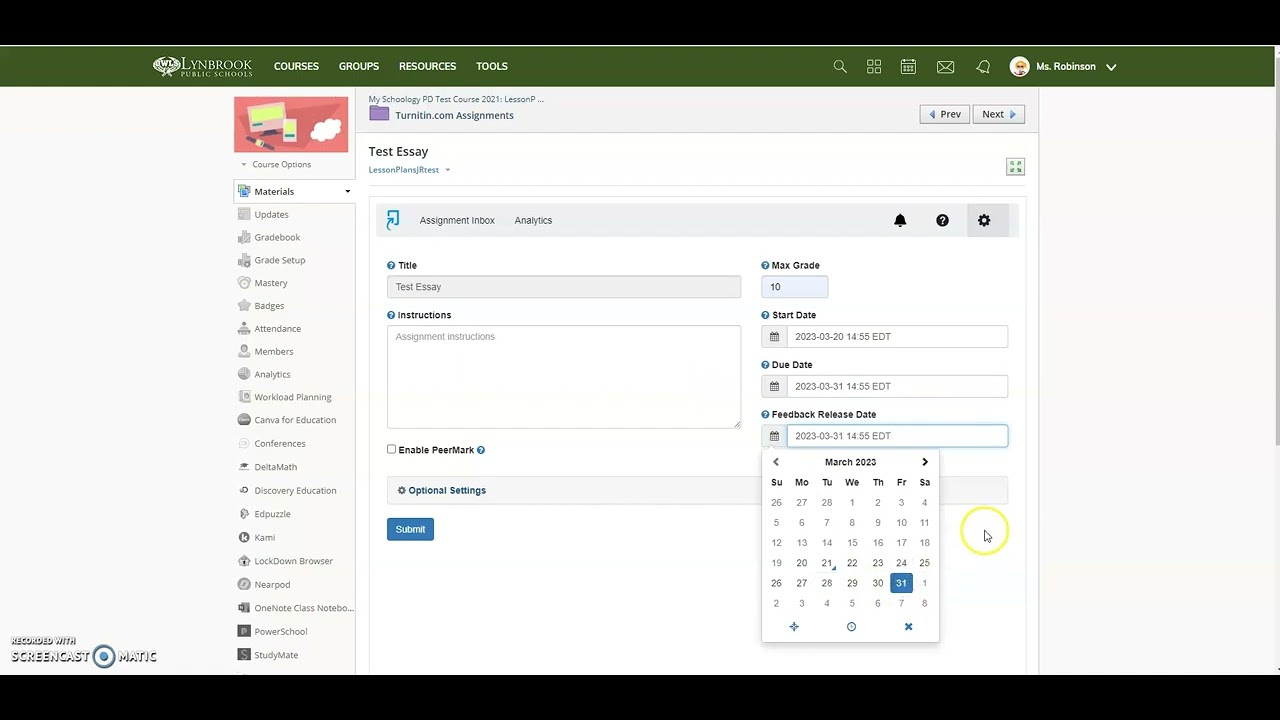This screenshot has height=720, width=1280.
Task: Enable the PeerMark checkbox
Action: (x=391, y=450)
